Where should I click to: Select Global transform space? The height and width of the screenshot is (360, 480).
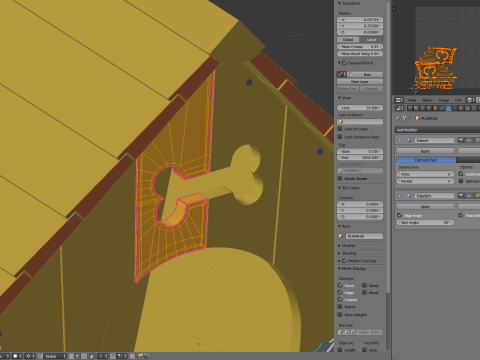pyautogui.click(x=348, y=40)
